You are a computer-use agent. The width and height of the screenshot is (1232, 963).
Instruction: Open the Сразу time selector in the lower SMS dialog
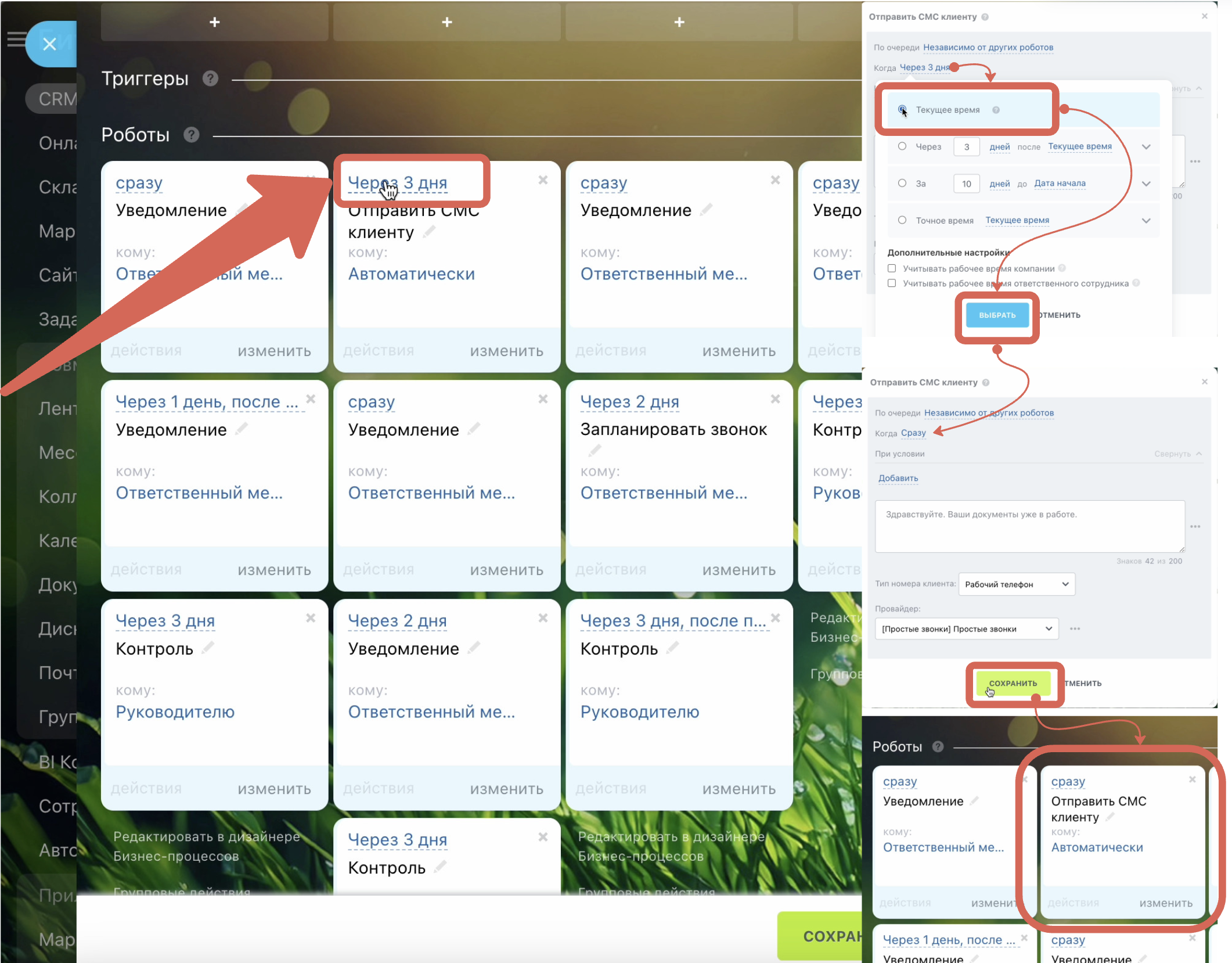913,433
